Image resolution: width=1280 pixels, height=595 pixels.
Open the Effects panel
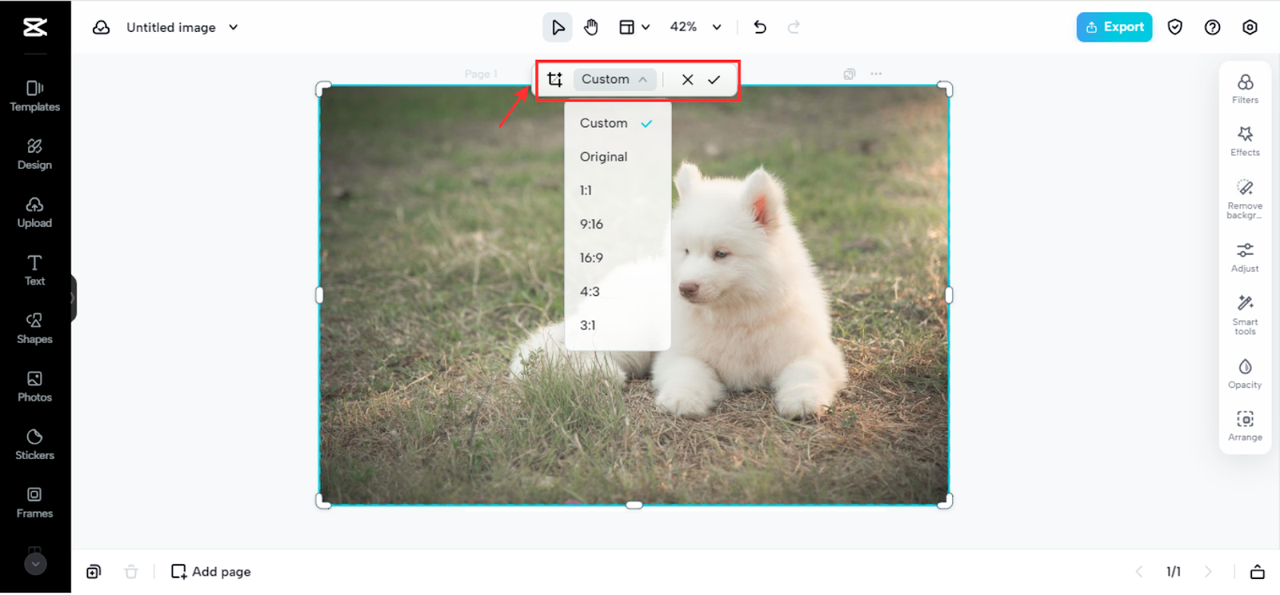coord(1245,141)
